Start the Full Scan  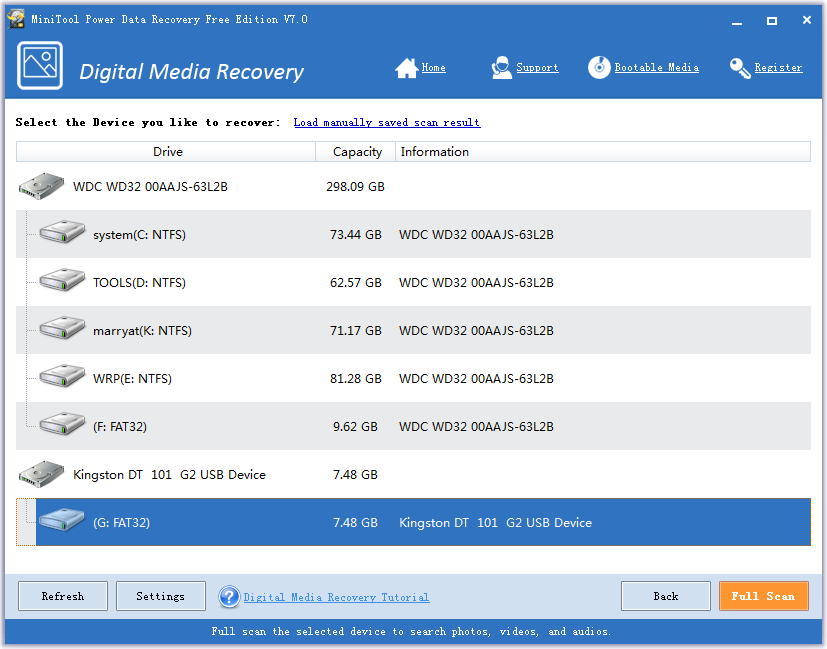point(763,596)
